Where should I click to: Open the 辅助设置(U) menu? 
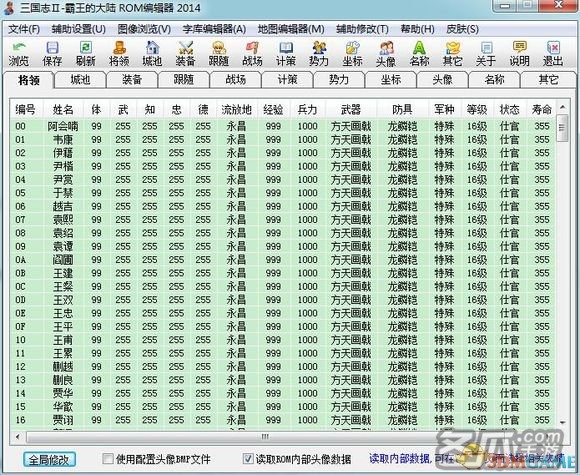[78, 29]
